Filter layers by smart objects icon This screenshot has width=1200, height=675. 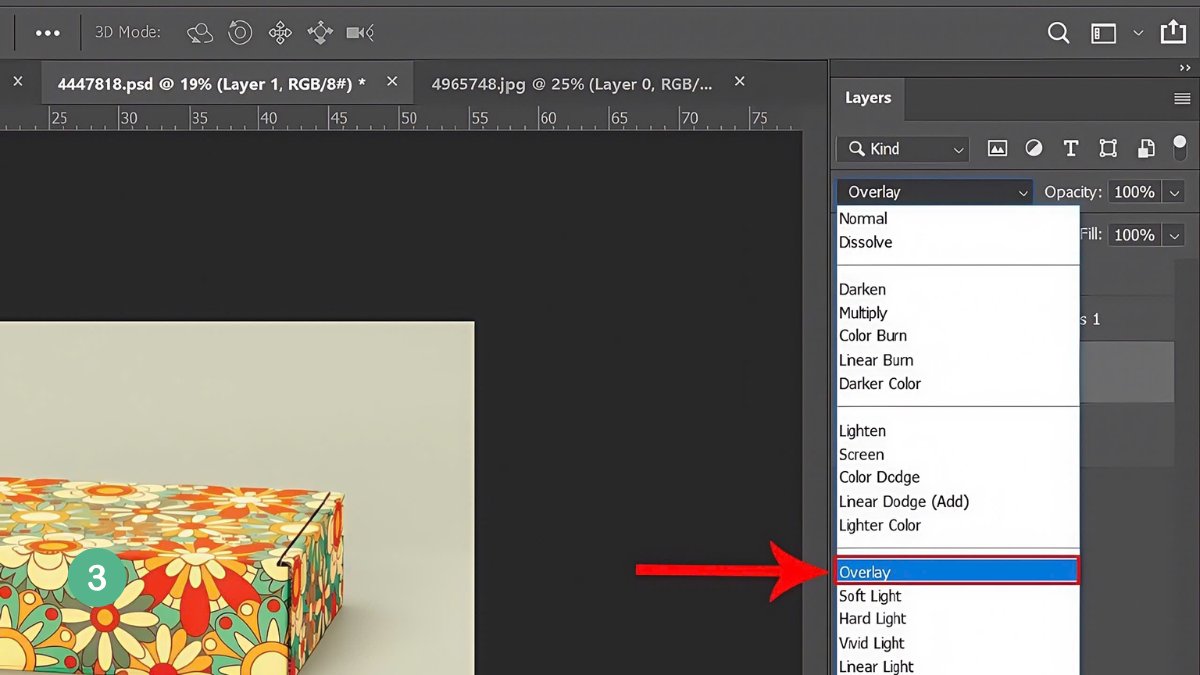click(1145, 148)
